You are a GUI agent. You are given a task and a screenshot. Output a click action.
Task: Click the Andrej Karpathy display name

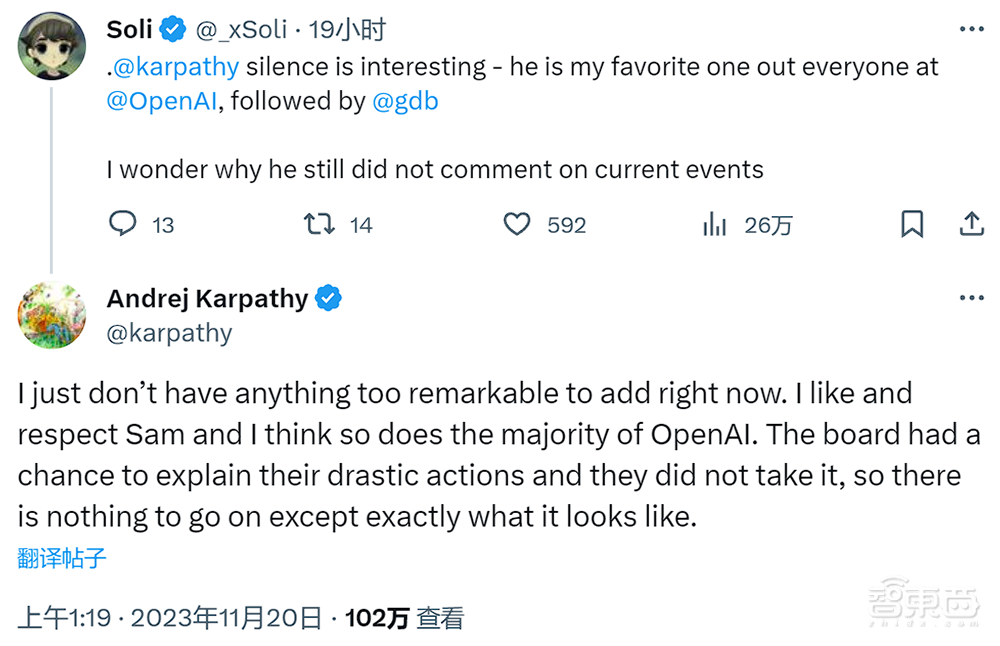(207, 298)
